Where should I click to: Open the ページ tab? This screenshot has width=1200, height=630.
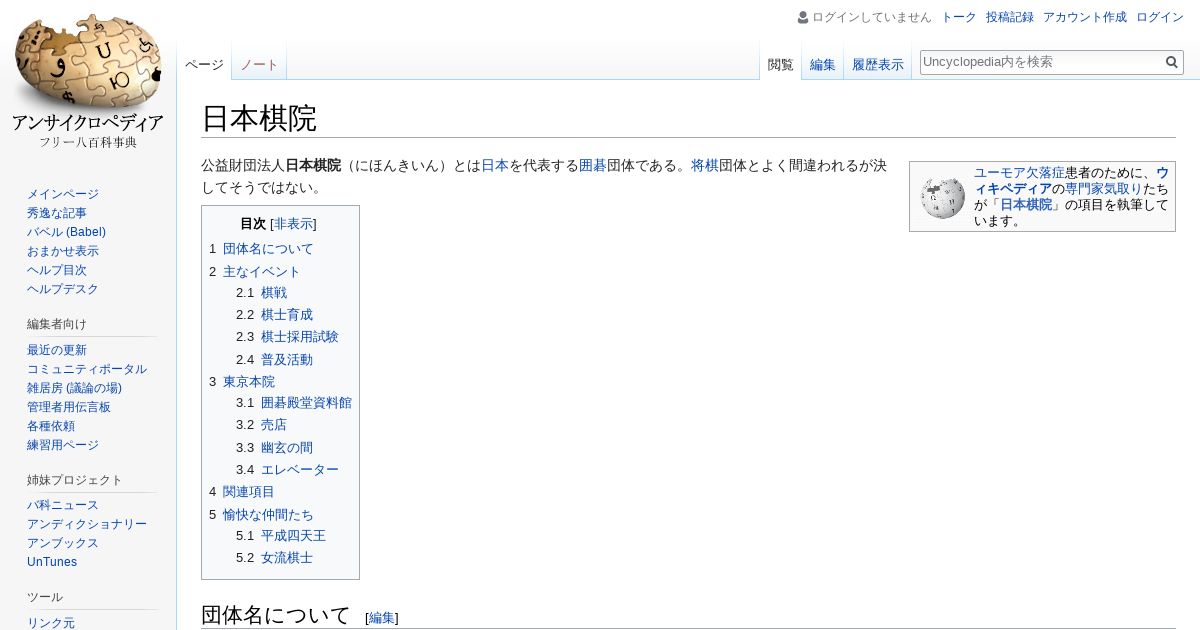click(x=204, y=64)
